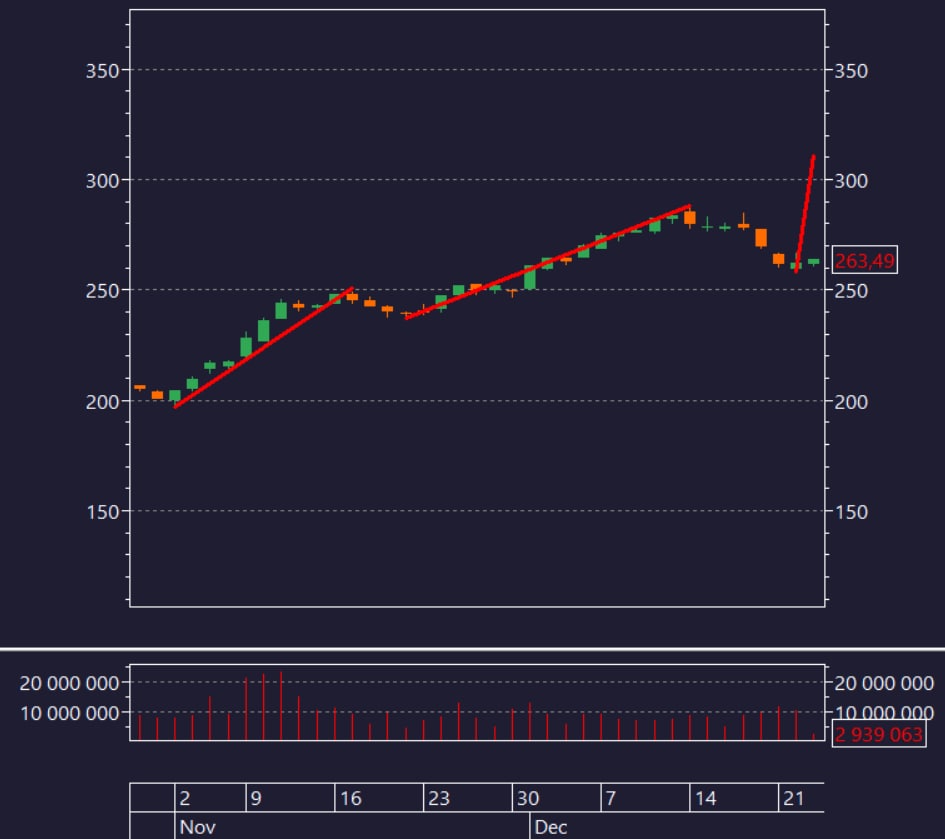Click the 200 label on left price axis
The height and width of the screenshot is (839, 945).
pyautogui.click(x=102, y=401)
